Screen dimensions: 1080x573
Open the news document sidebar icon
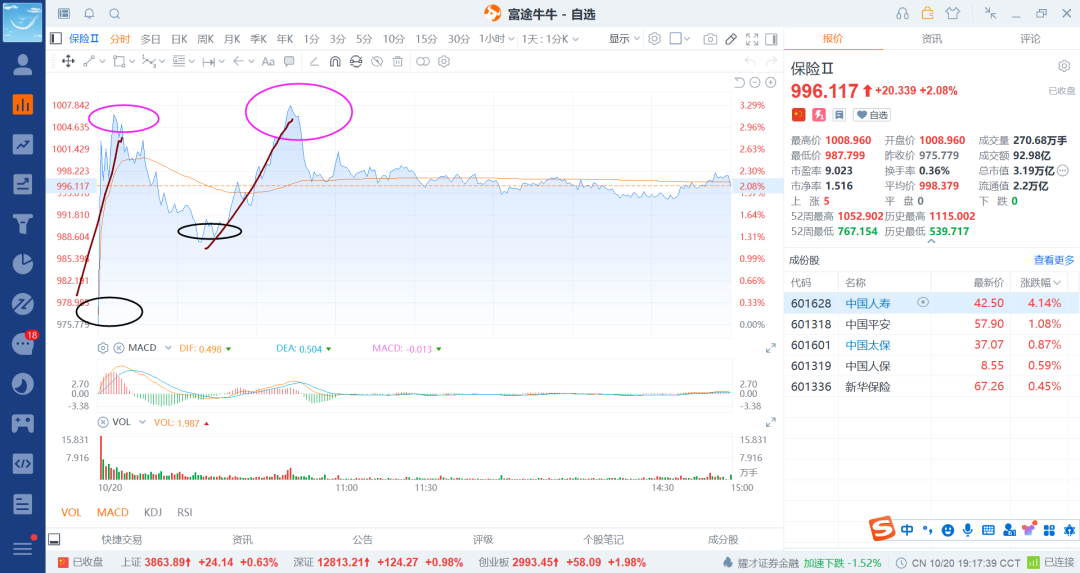23,504
